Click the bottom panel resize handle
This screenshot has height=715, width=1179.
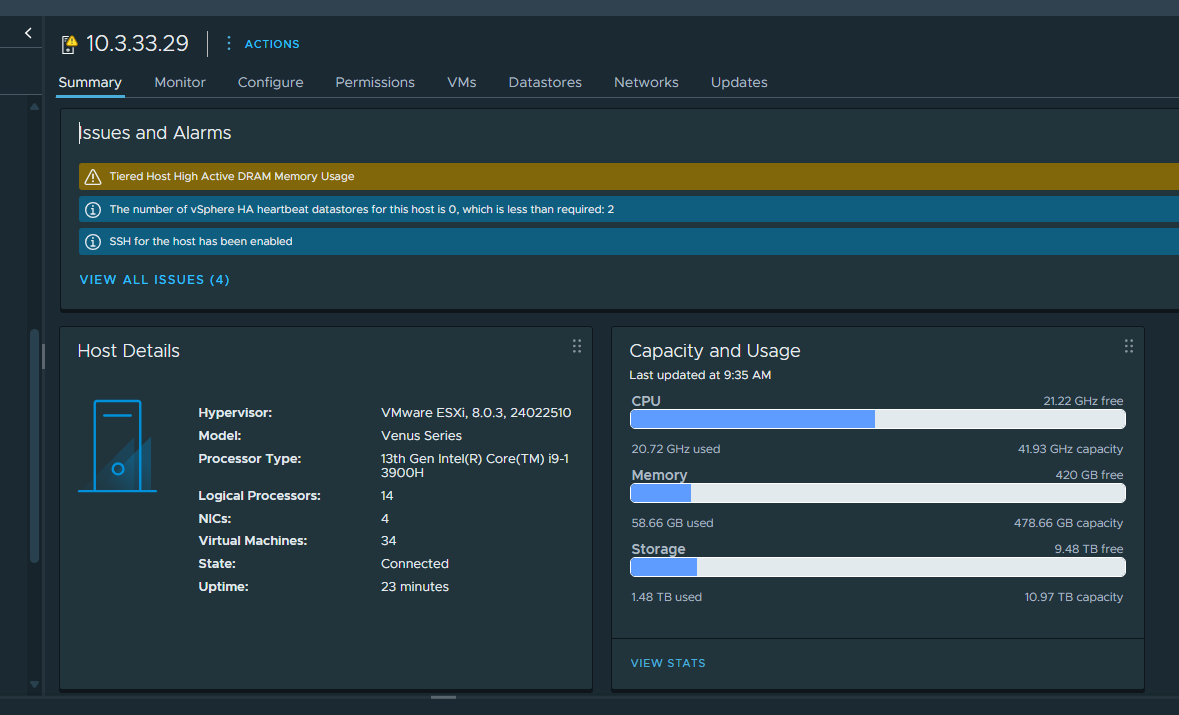pyautogui.click(x=443, y=697)
